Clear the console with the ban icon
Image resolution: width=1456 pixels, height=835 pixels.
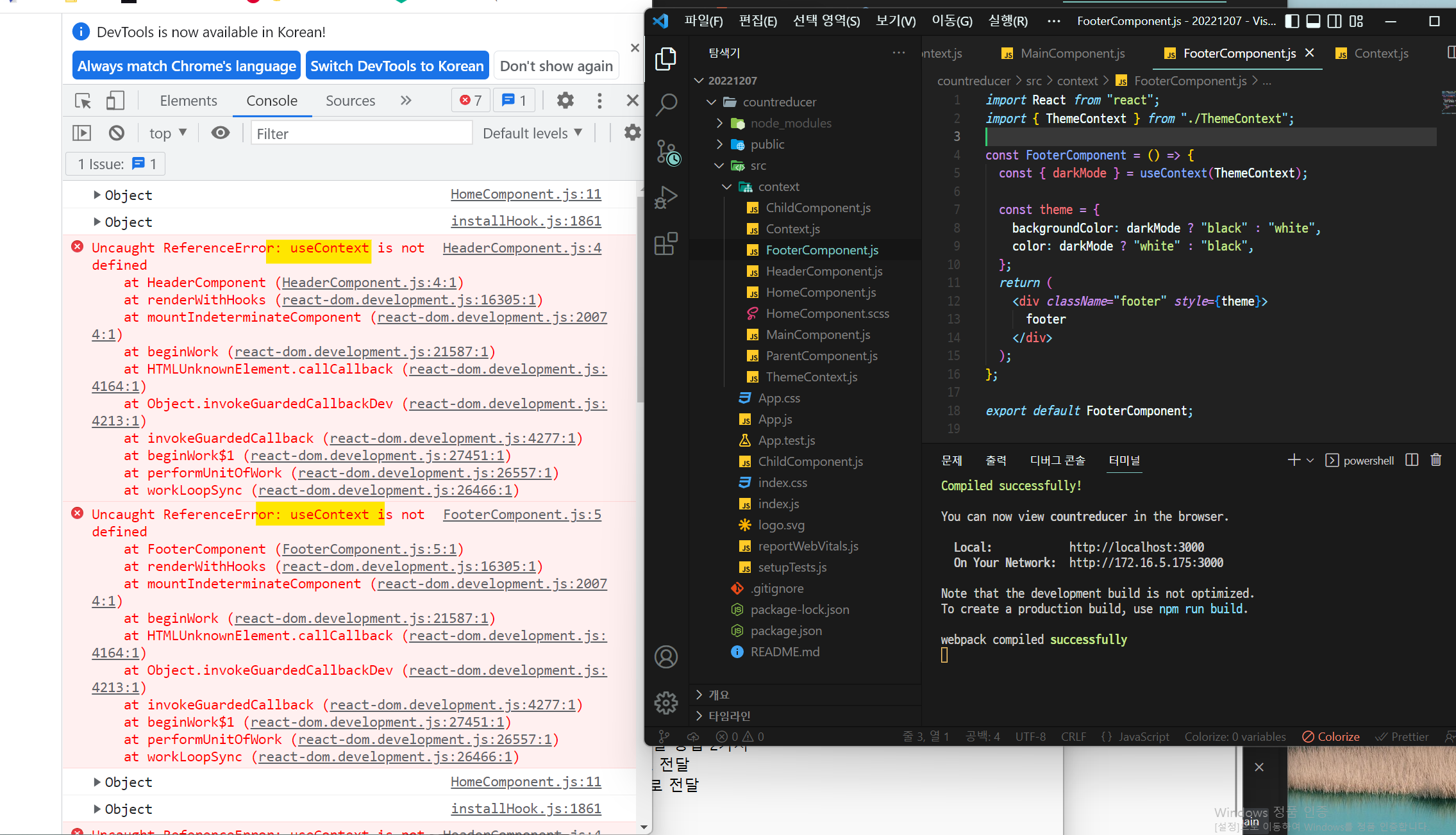[116, 133]
